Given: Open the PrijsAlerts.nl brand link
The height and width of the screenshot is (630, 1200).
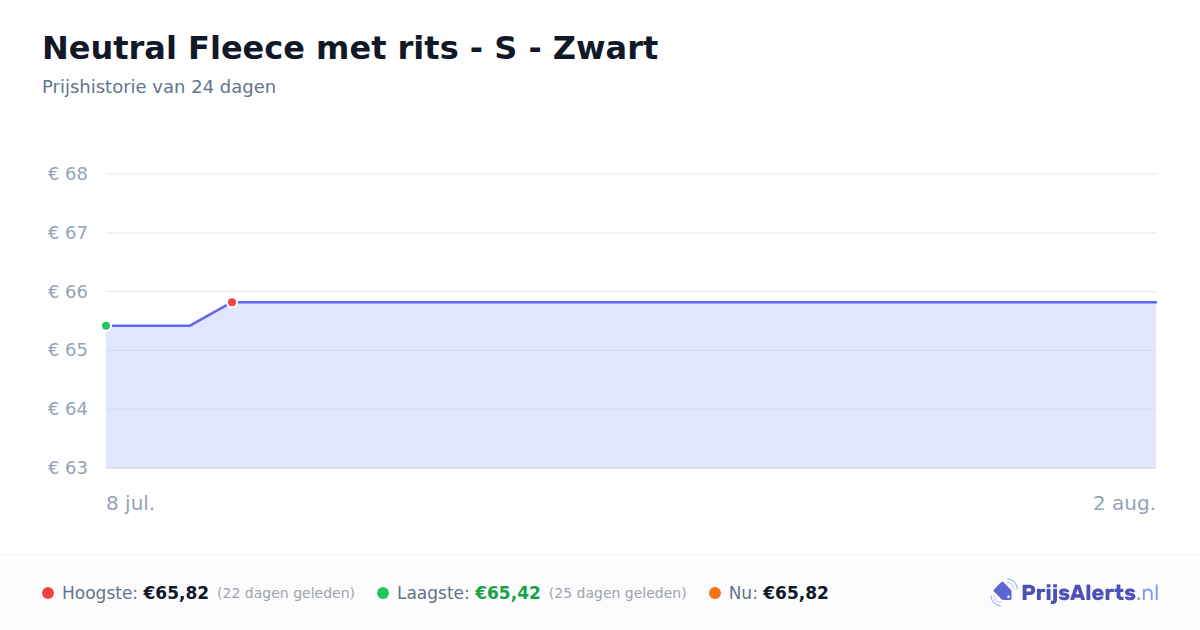Looking at the screenshot, I should pyautogui.click(x=1075, y=593).
